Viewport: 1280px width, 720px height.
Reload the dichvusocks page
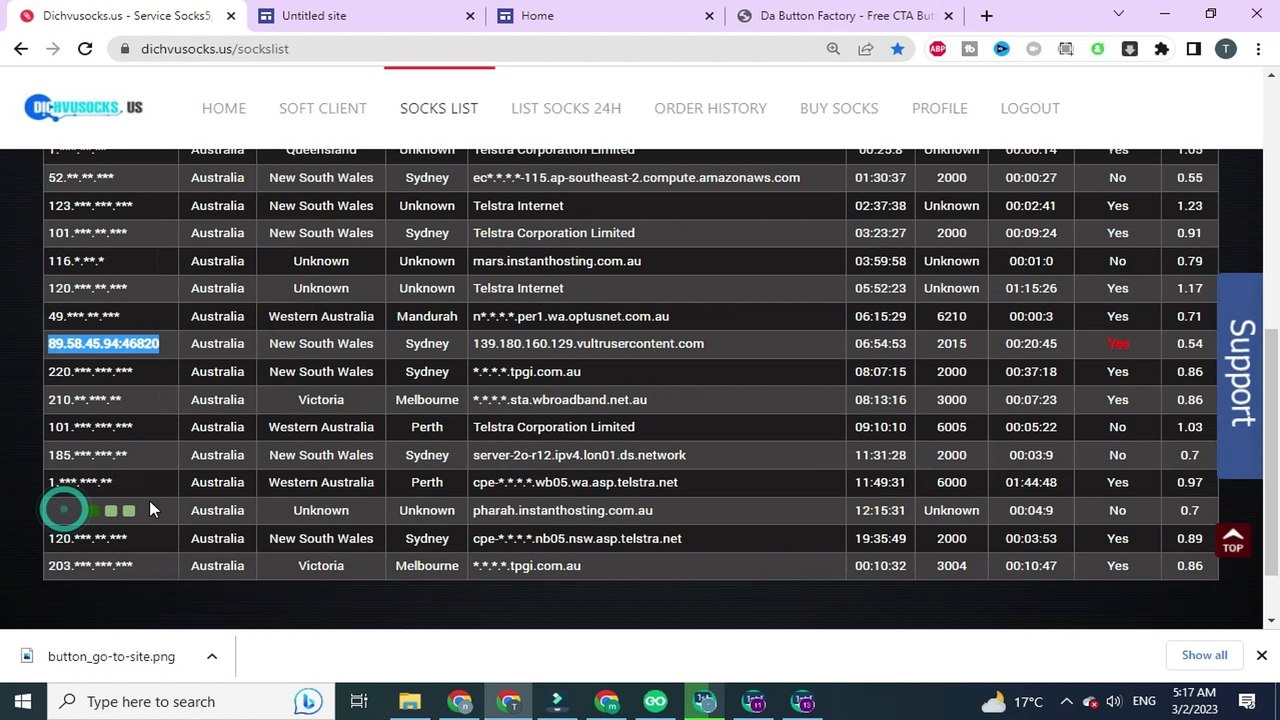click(85, 49)
